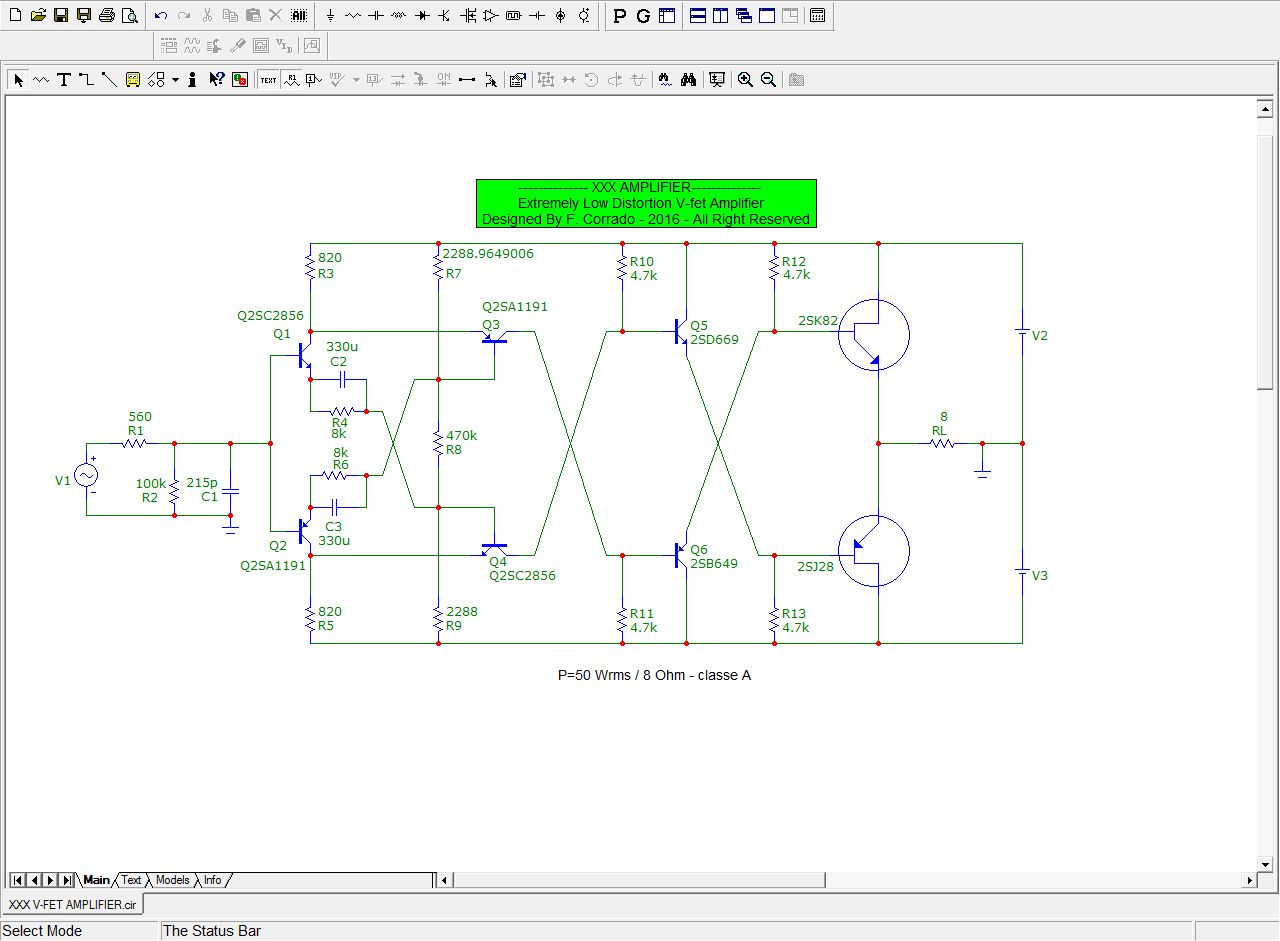Tile windows vertically
1280x941 pixels.
point(721,16)
